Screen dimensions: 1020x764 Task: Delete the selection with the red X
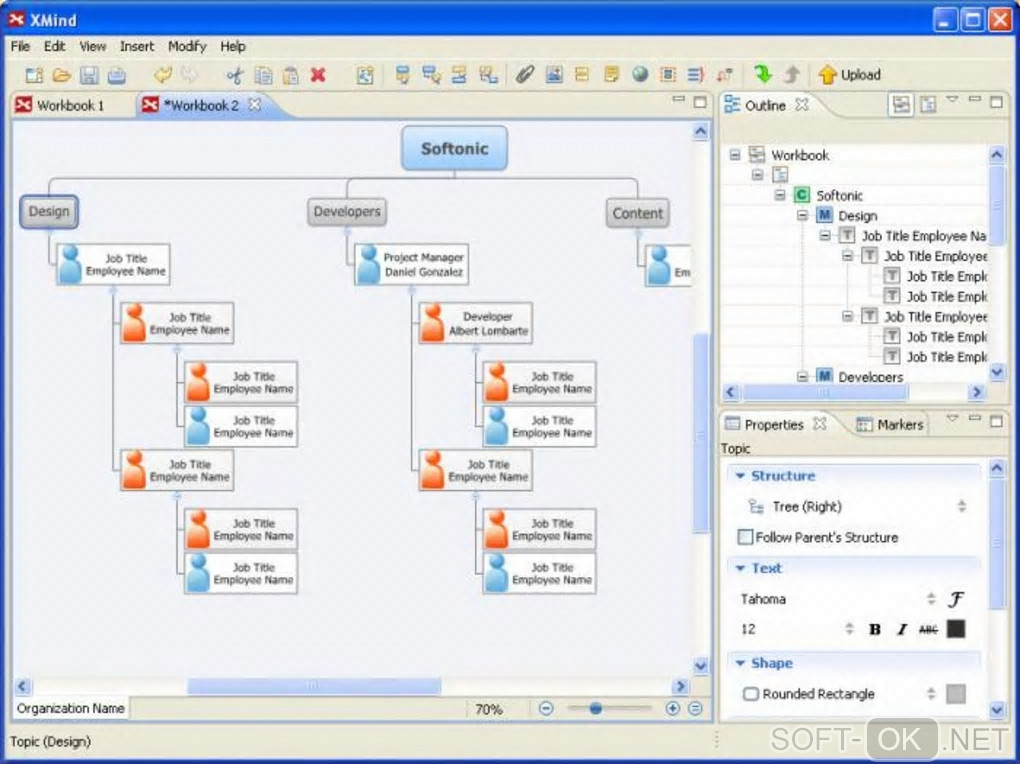(318, 75)
